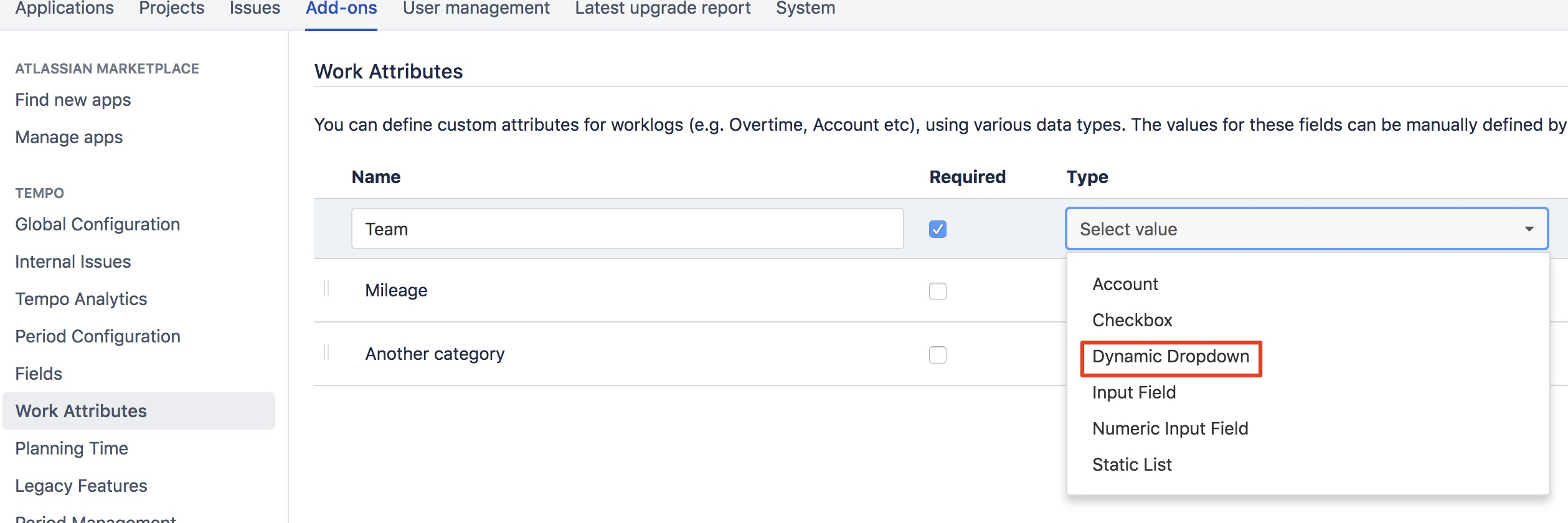Open Find new apps link

point(73,100)
